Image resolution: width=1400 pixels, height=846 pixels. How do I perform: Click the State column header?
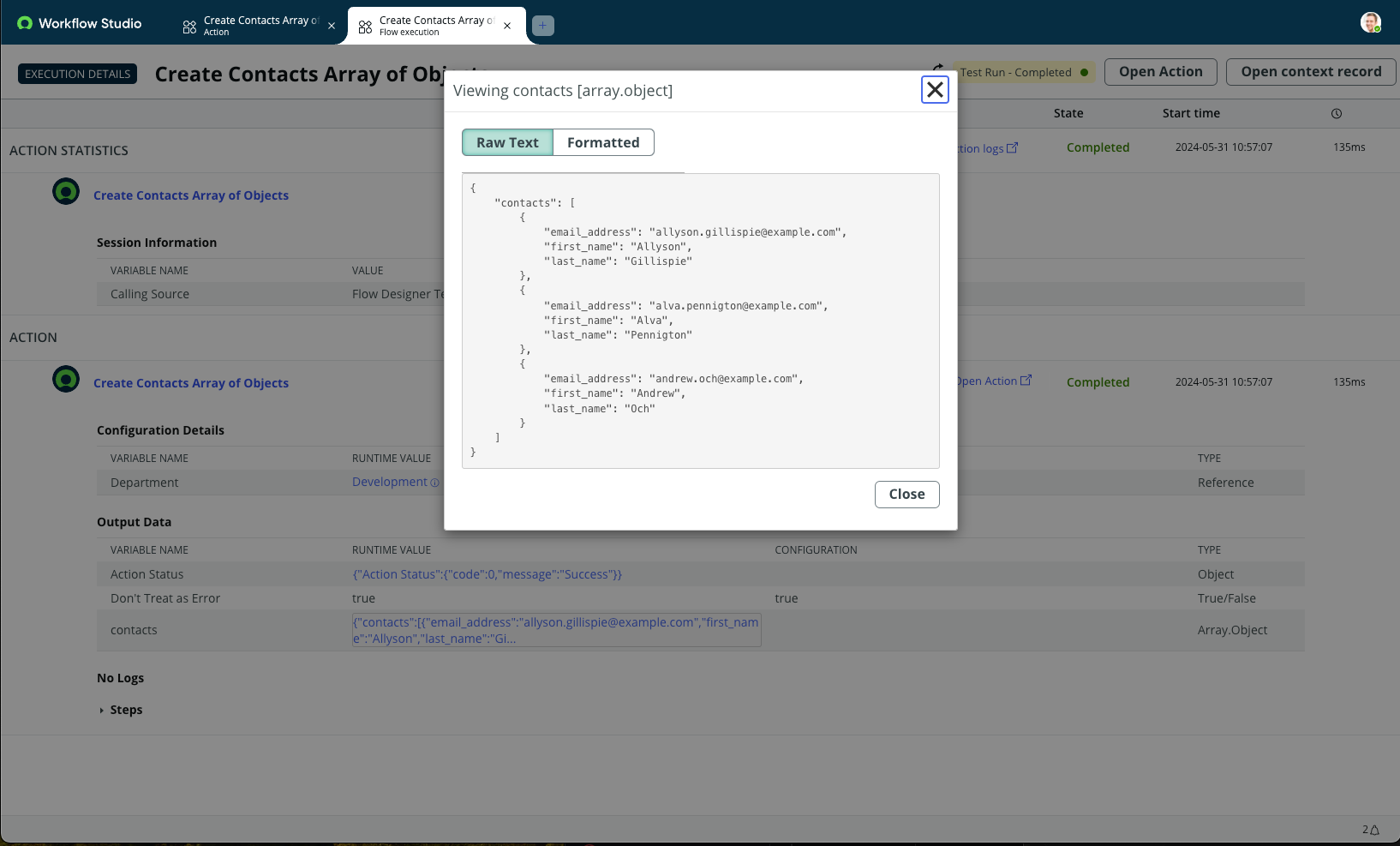[1068, 113]
